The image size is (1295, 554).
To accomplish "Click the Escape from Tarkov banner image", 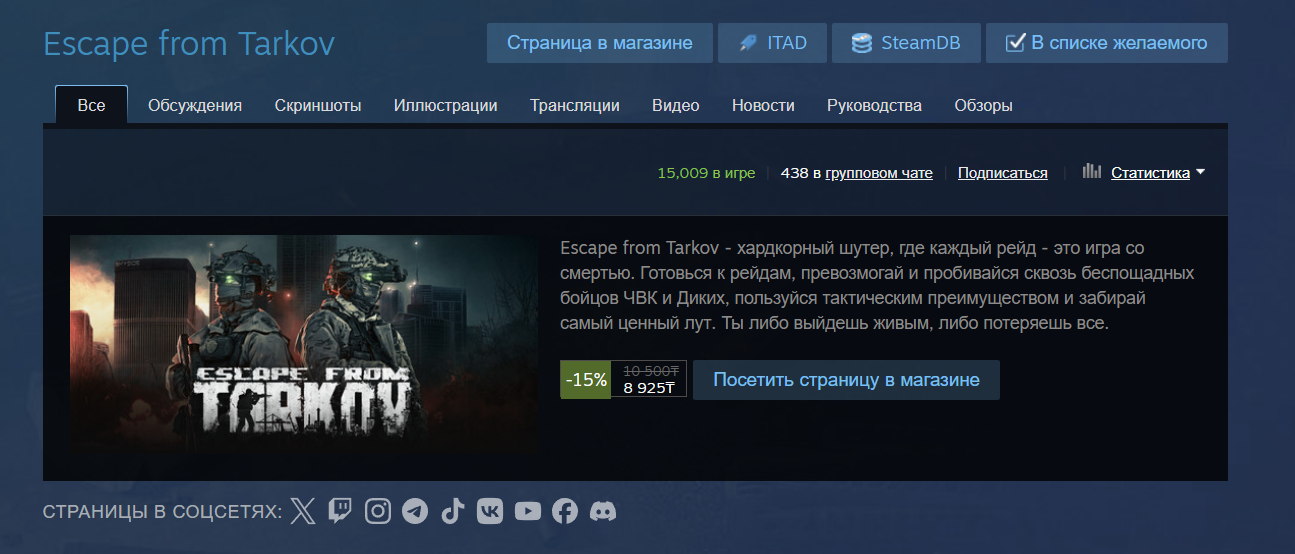I will (x=305, y=346).
